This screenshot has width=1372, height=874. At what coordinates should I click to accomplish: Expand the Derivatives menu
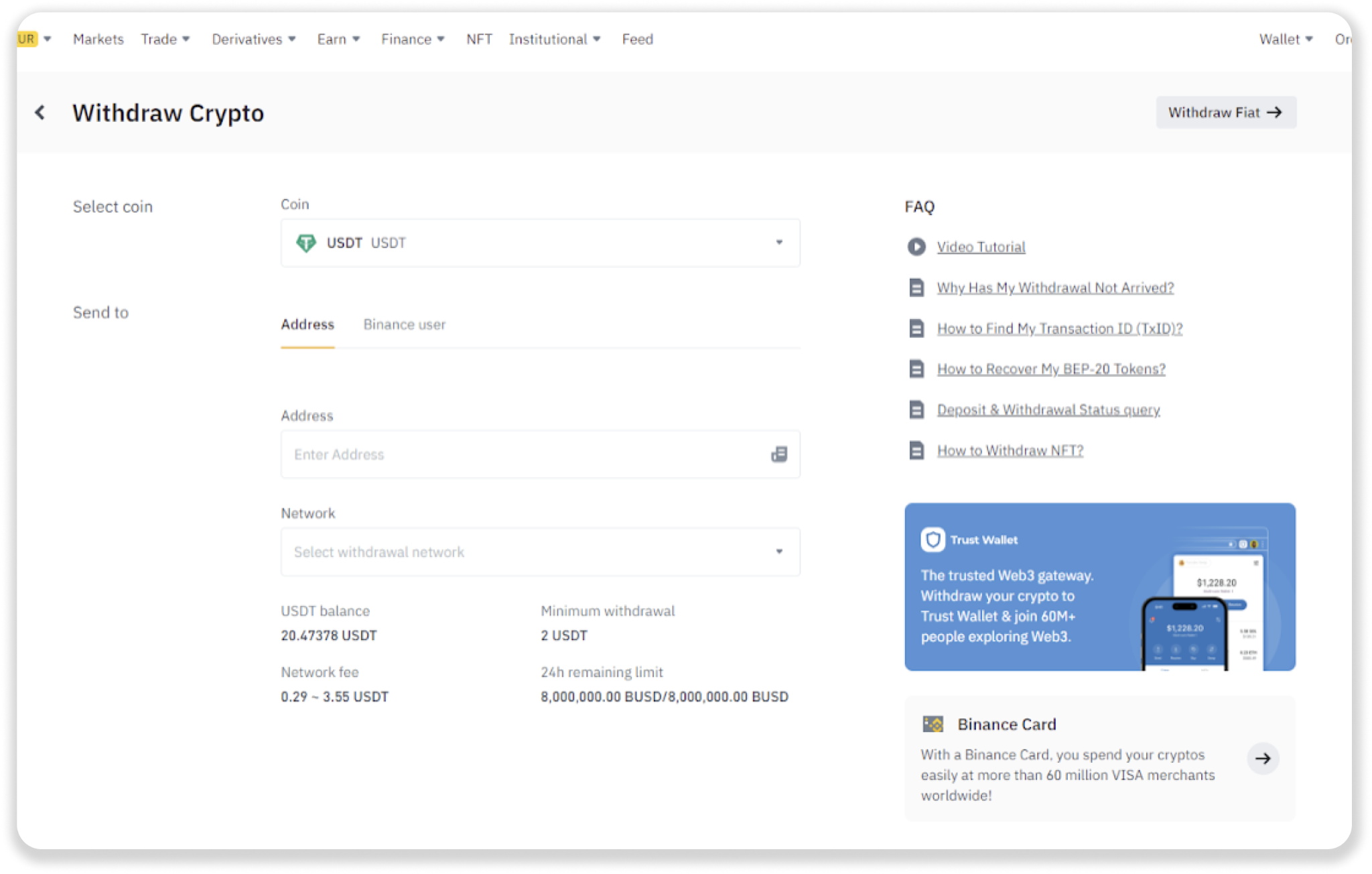253,40
